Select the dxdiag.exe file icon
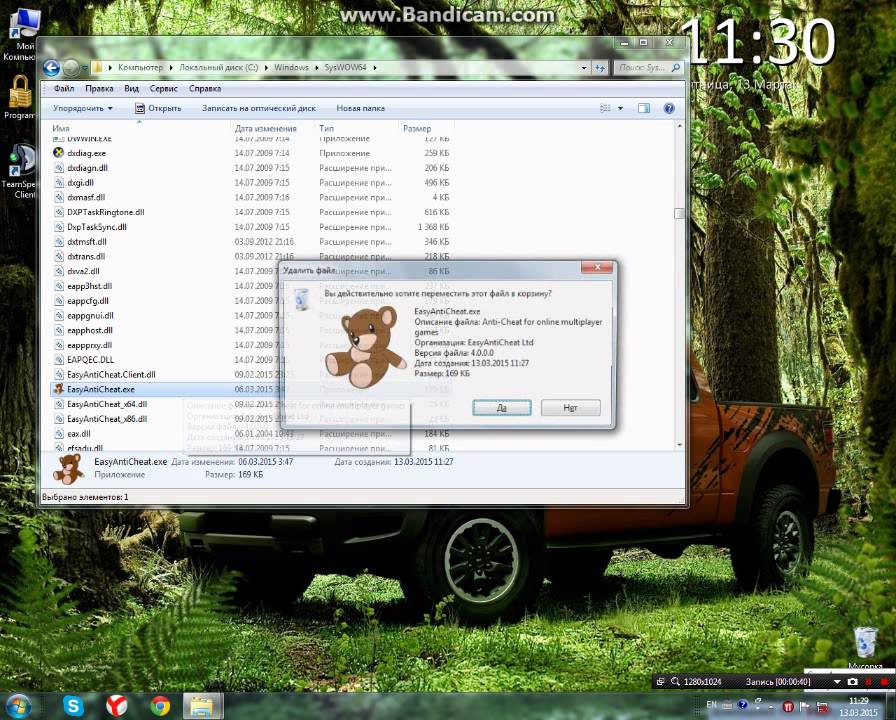 coord(58,153)
